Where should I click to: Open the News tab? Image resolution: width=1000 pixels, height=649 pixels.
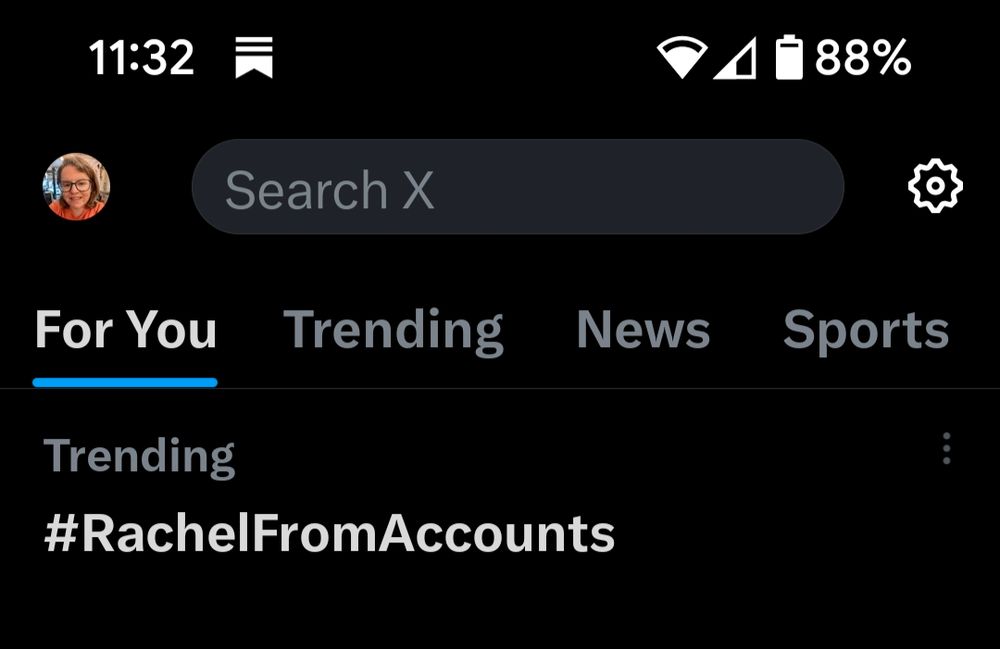pos(643,330)
